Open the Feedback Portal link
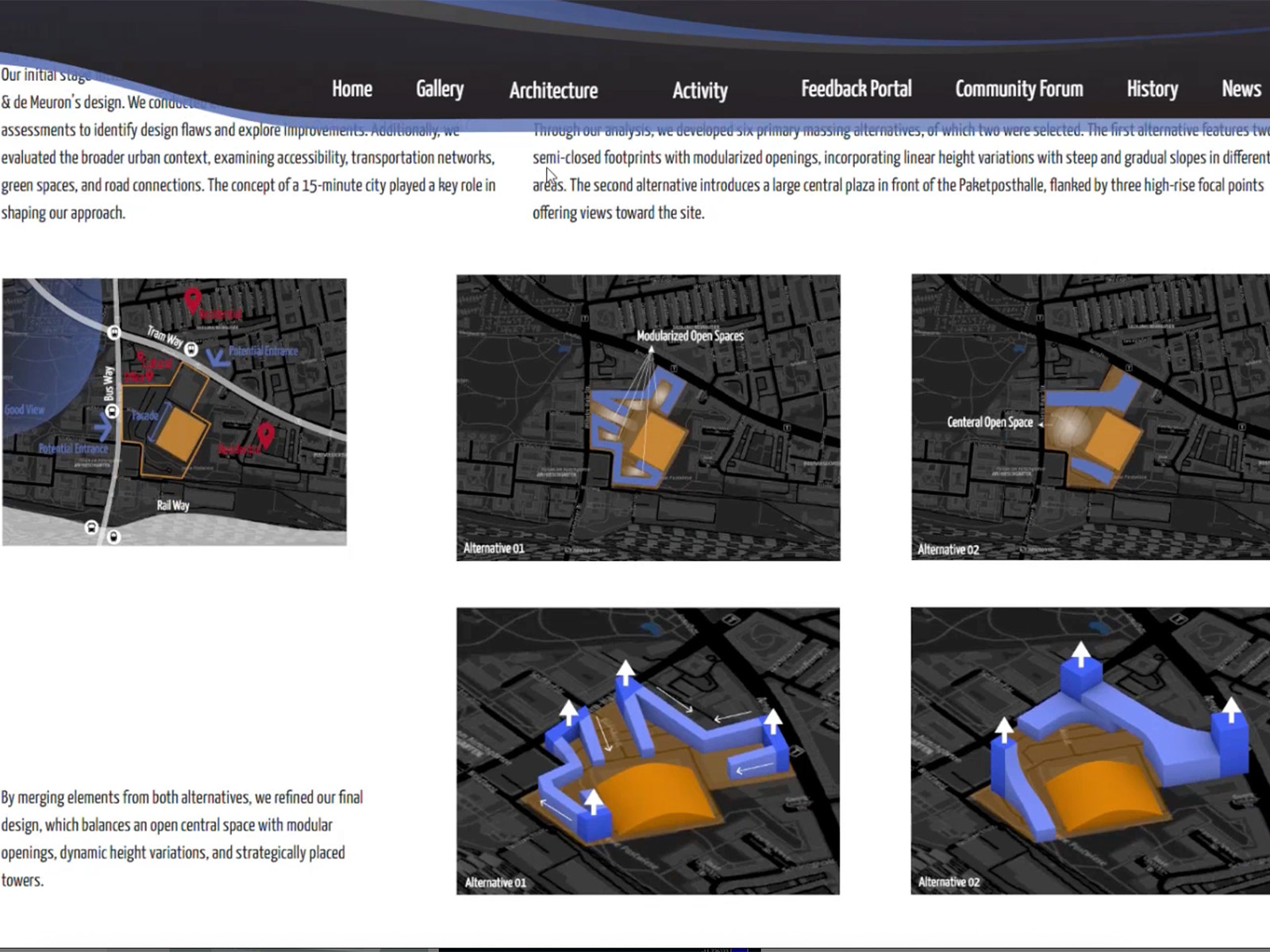The height and width of the screenshot is (952, 1270). click(856, 89)
